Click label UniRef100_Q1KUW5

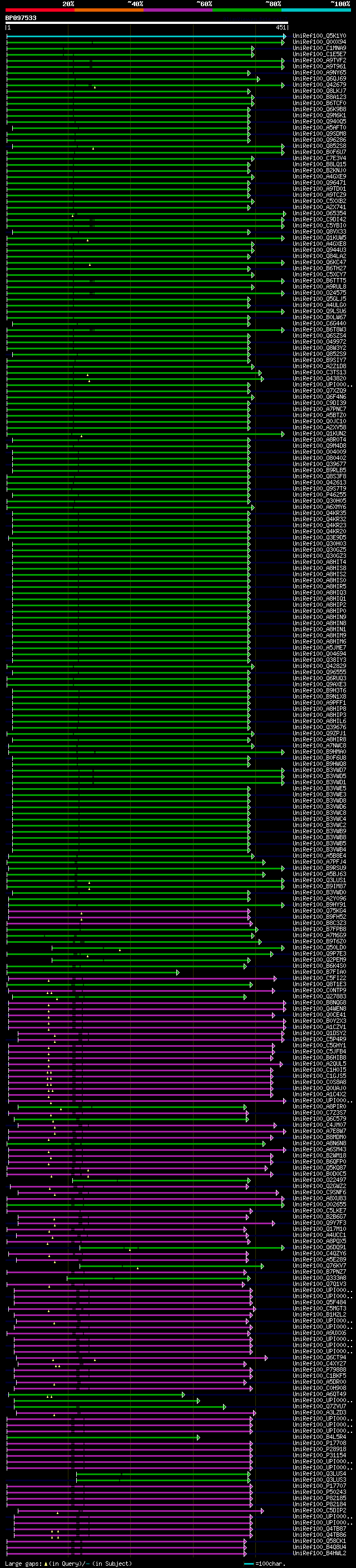pyautogui.click(x=319, y=238)
